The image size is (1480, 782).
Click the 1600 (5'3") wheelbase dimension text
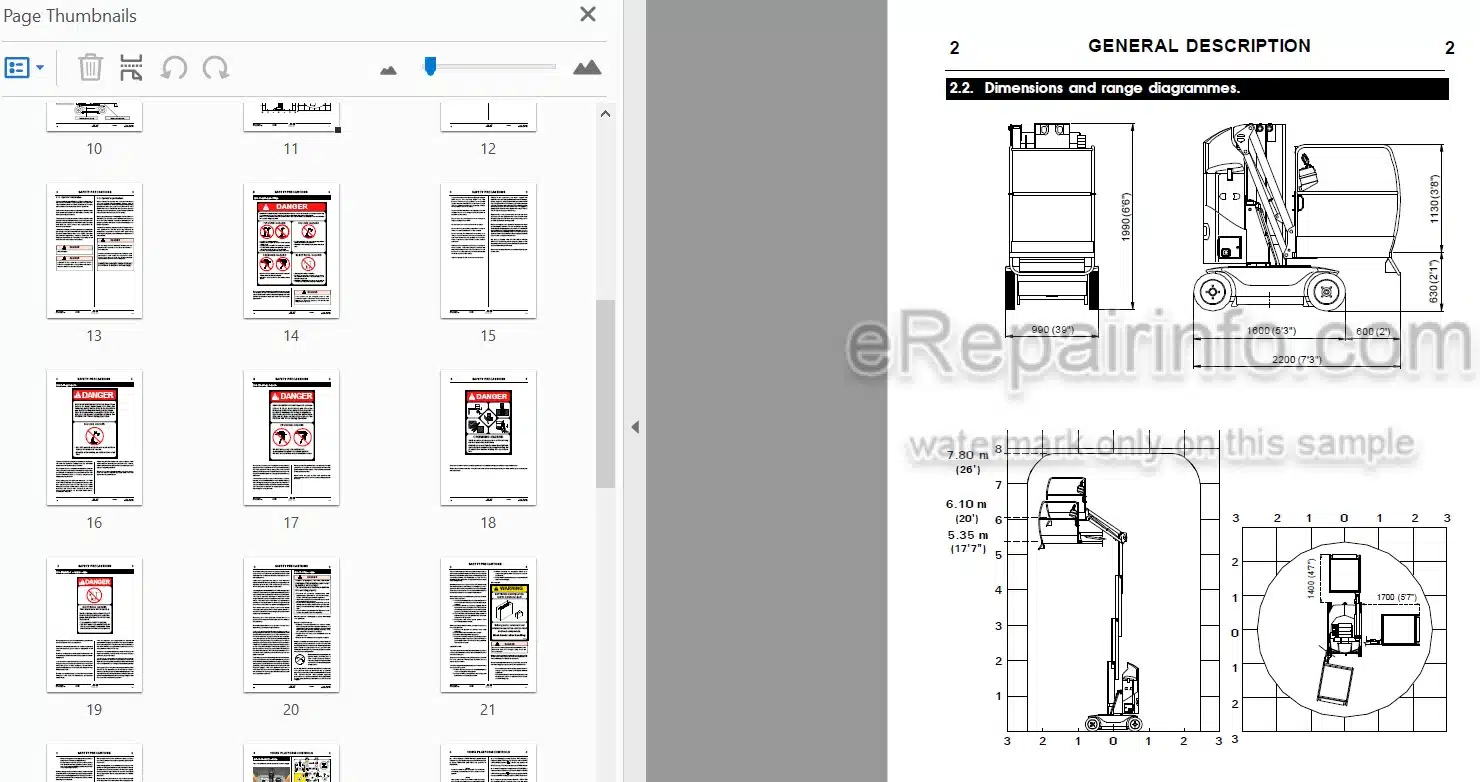point(1271,331)
